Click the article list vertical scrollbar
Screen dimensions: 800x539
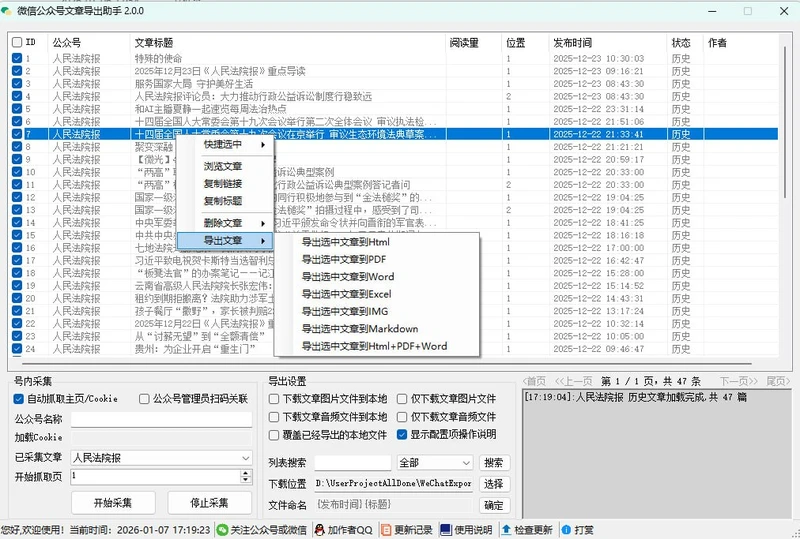(x=785, y=122)
